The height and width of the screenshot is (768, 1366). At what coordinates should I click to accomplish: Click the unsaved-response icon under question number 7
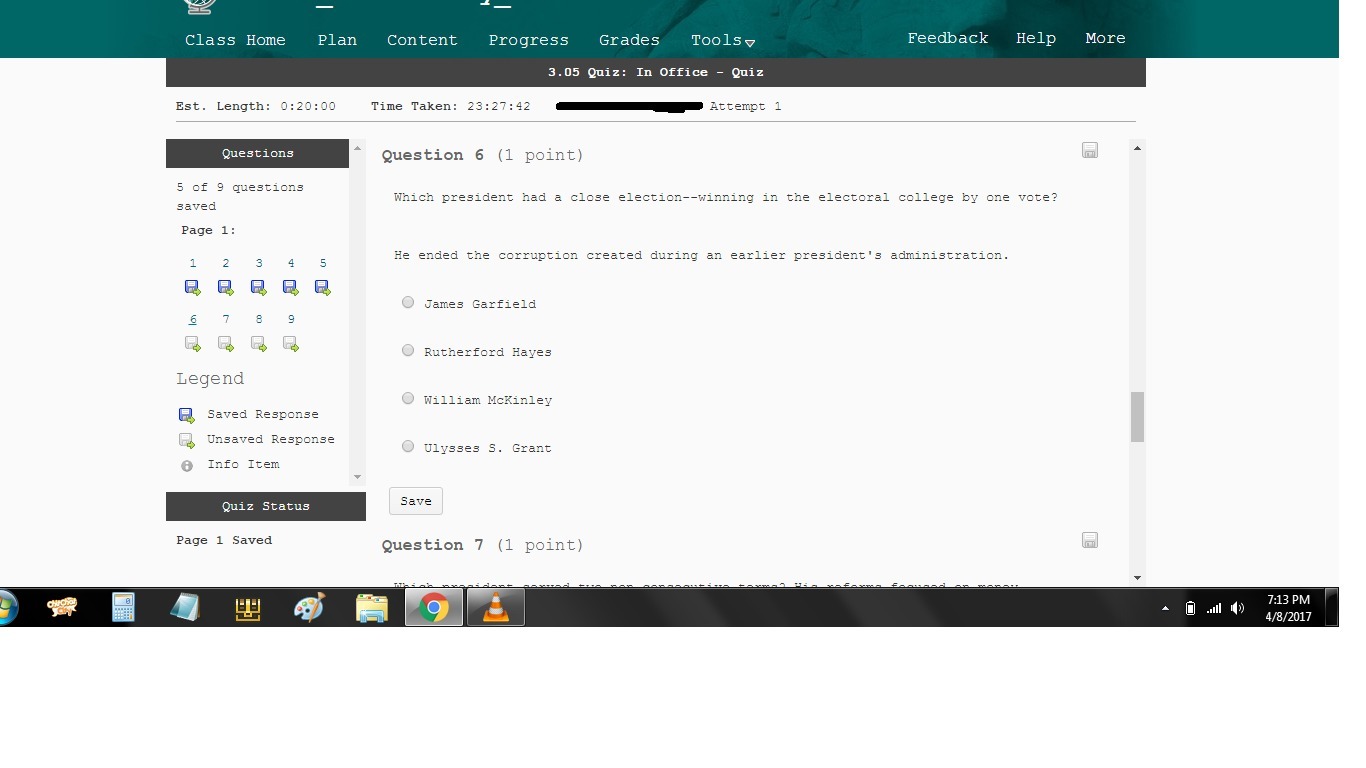point(226,344)
